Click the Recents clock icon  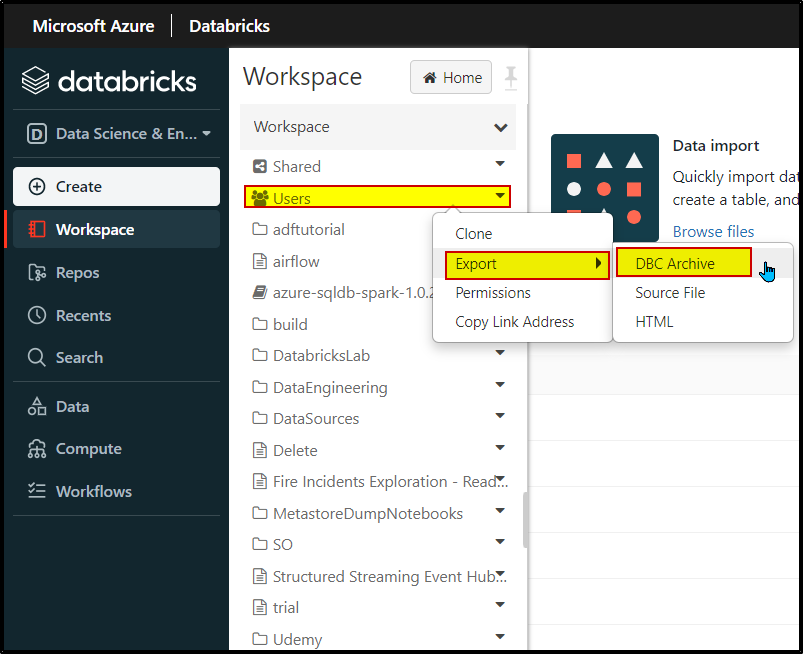pos(37,315)
